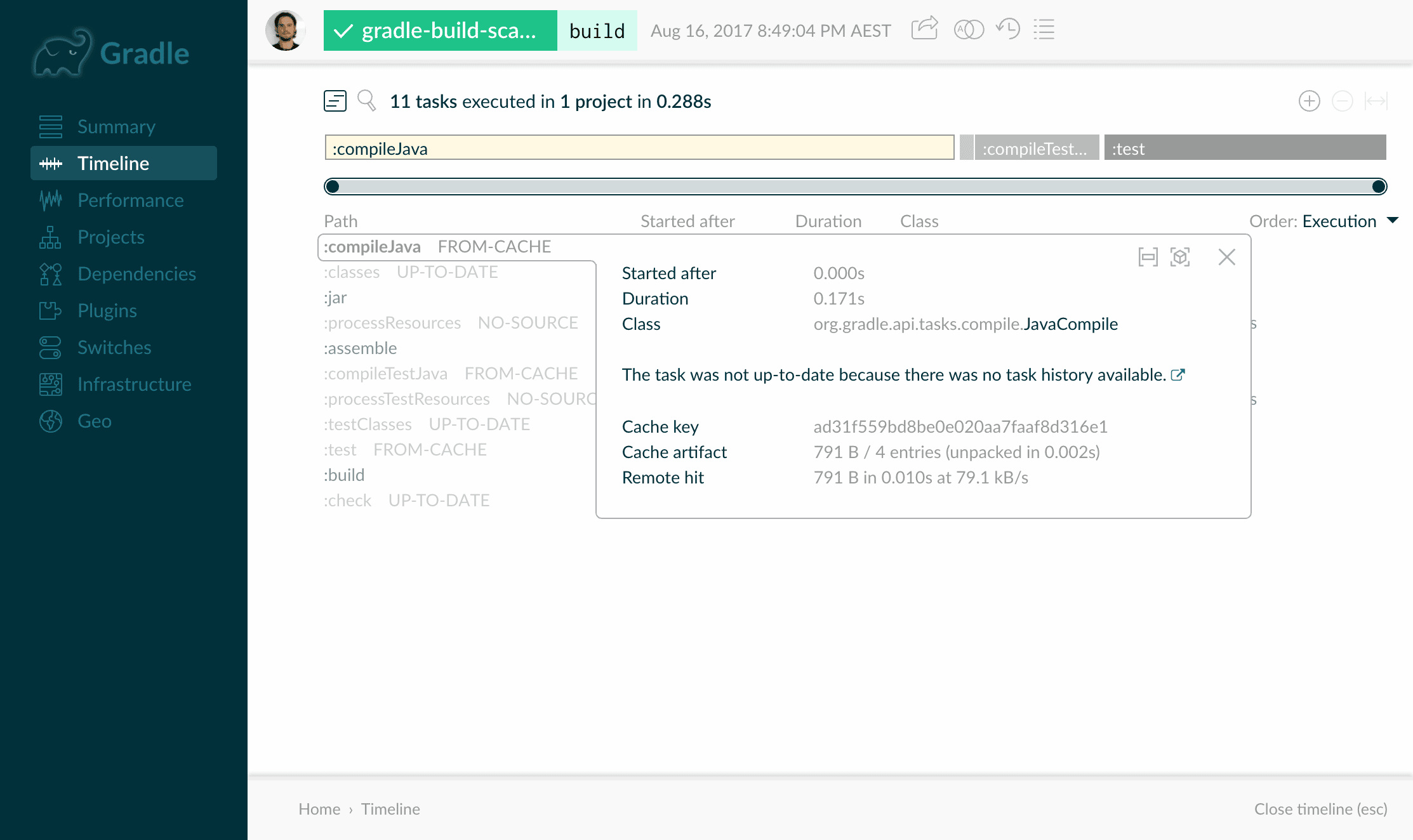The height and width of the screenshot is (840, 1413).
Task: Open the compare build scans icon
Action: click(969, 30)
